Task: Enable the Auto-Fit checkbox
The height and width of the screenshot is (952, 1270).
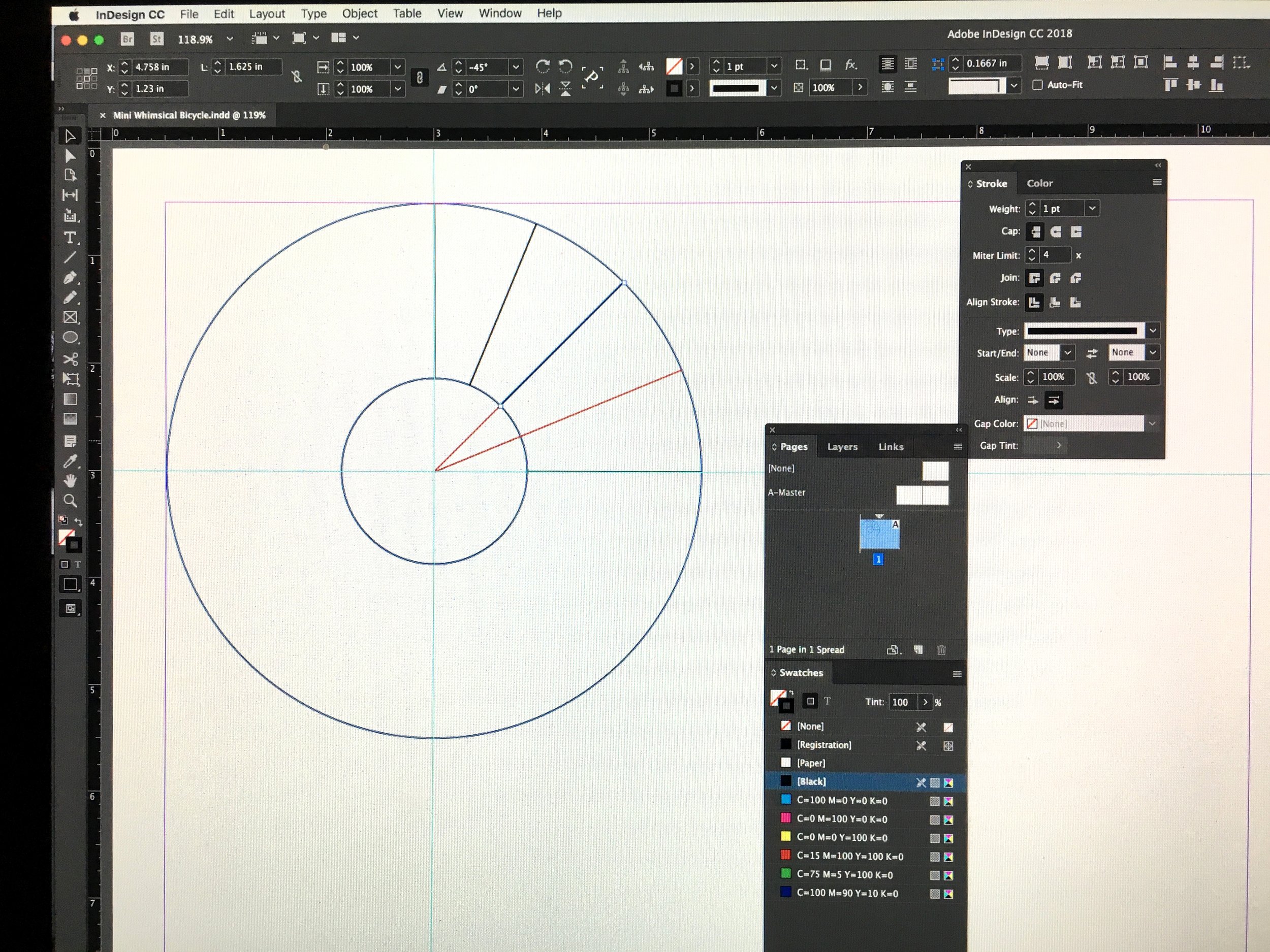Action: pos(1037,85)
